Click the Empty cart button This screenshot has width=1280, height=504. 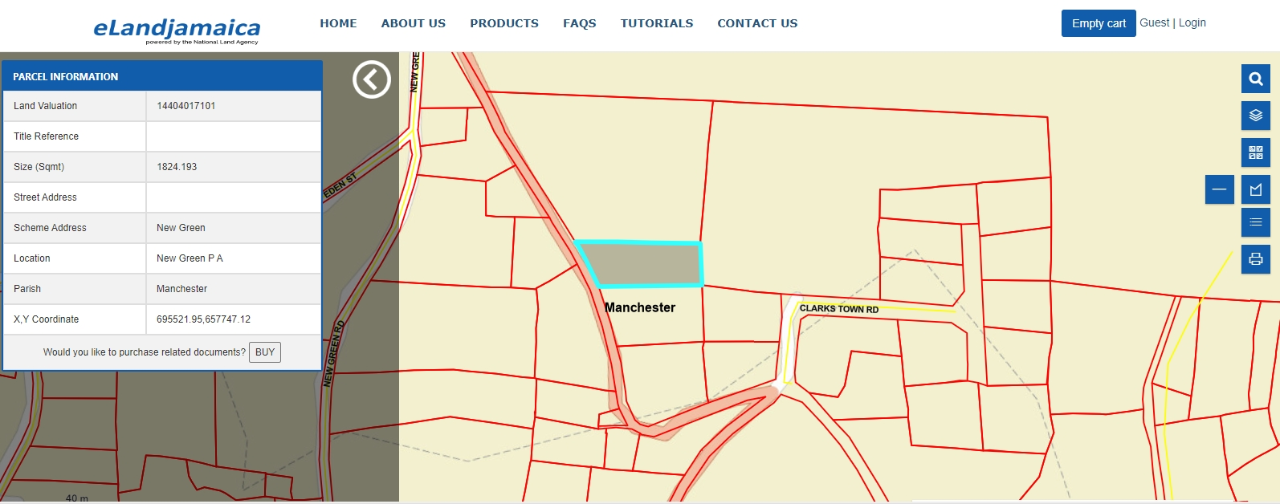tap(1098, 23)
